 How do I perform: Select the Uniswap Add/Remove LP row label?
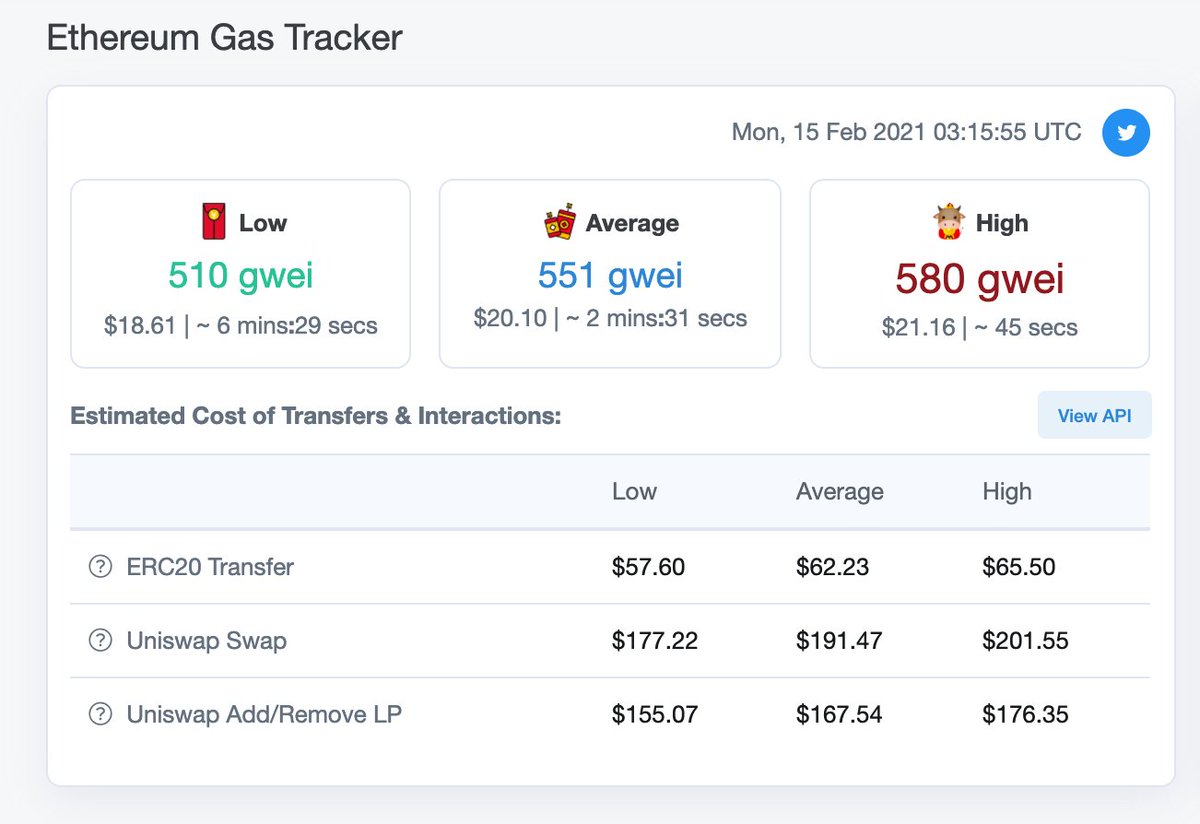[264, 714]
